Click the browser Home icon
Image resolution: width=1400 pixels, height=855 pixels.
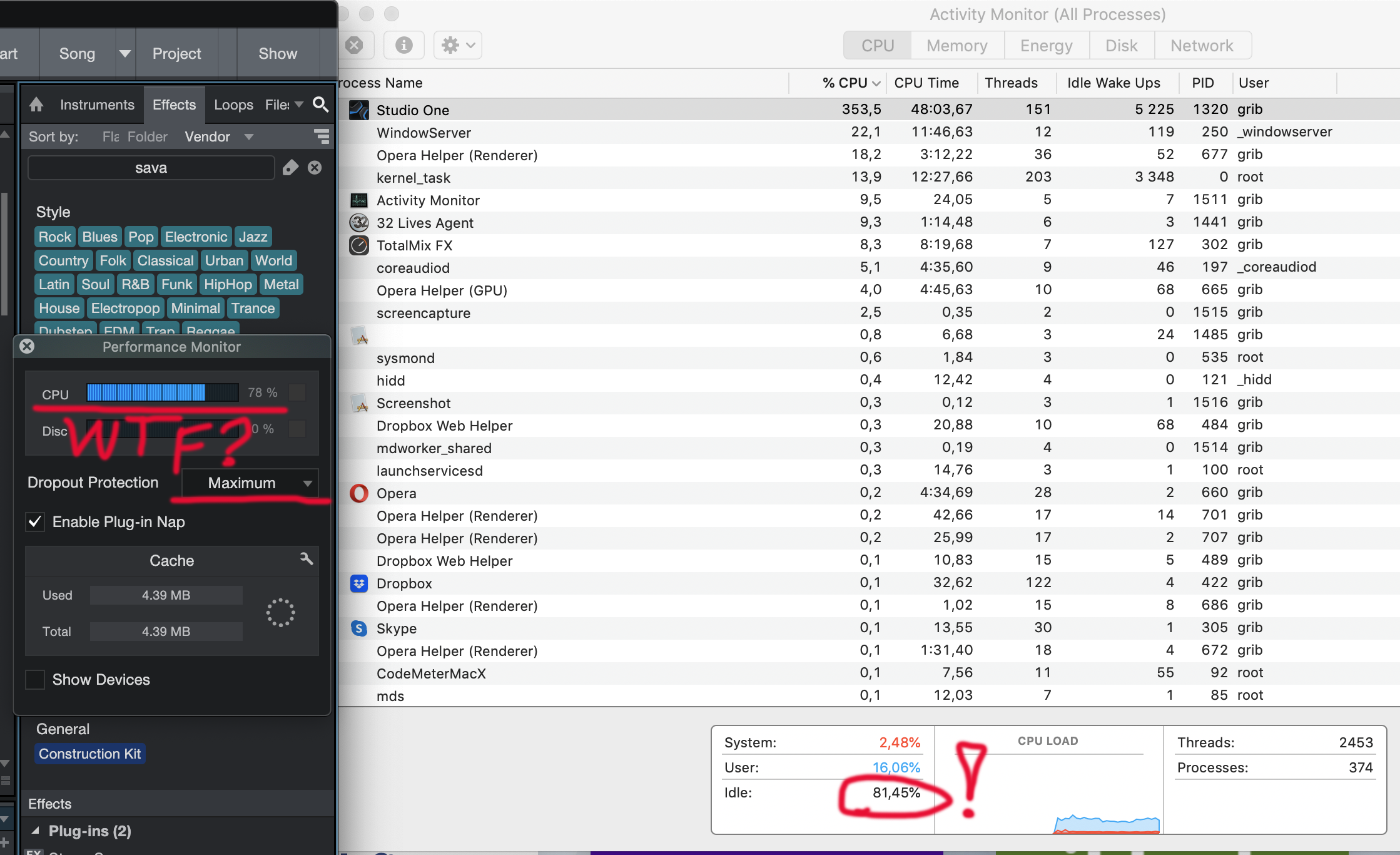pos(36,105)
